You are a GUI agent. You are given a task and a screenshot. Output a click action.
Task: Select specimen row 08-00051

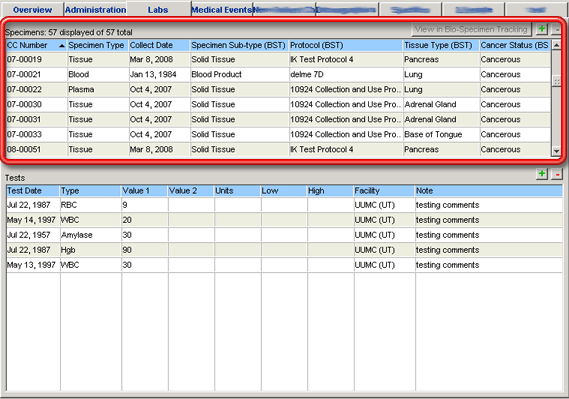coord(278,149)
